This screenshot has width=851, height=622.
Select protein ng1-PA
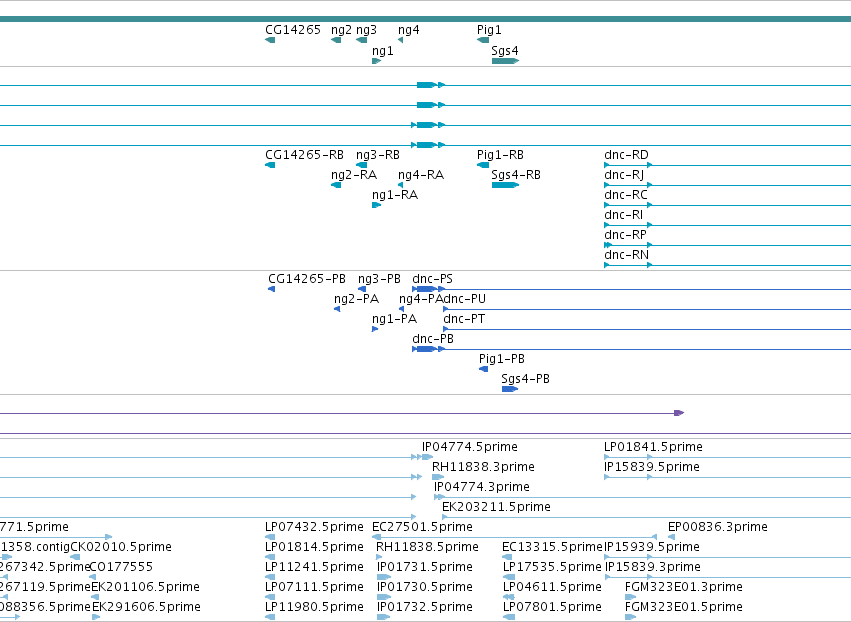(x=395, y=319)
